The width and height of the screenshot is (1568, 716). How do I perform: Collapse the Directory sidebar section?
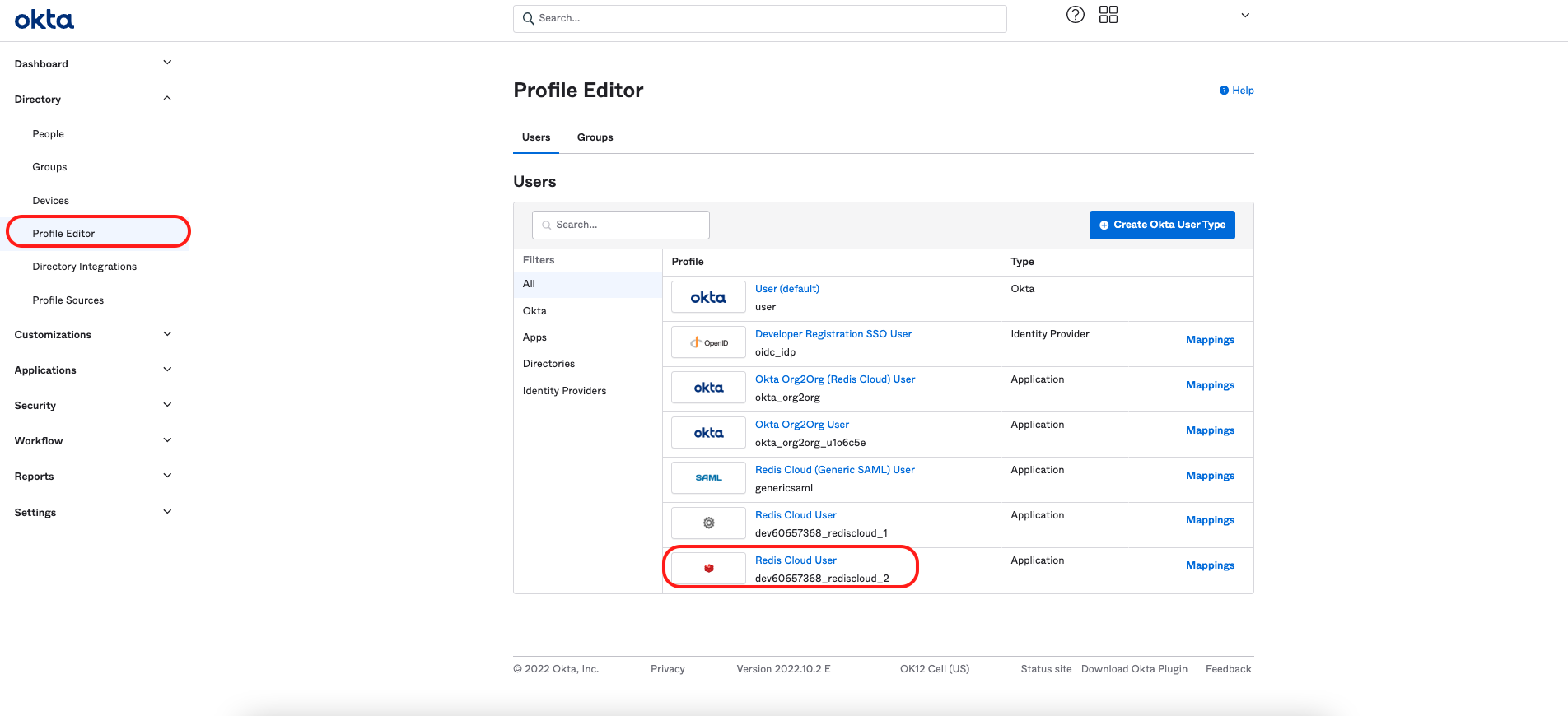point(167,99)
